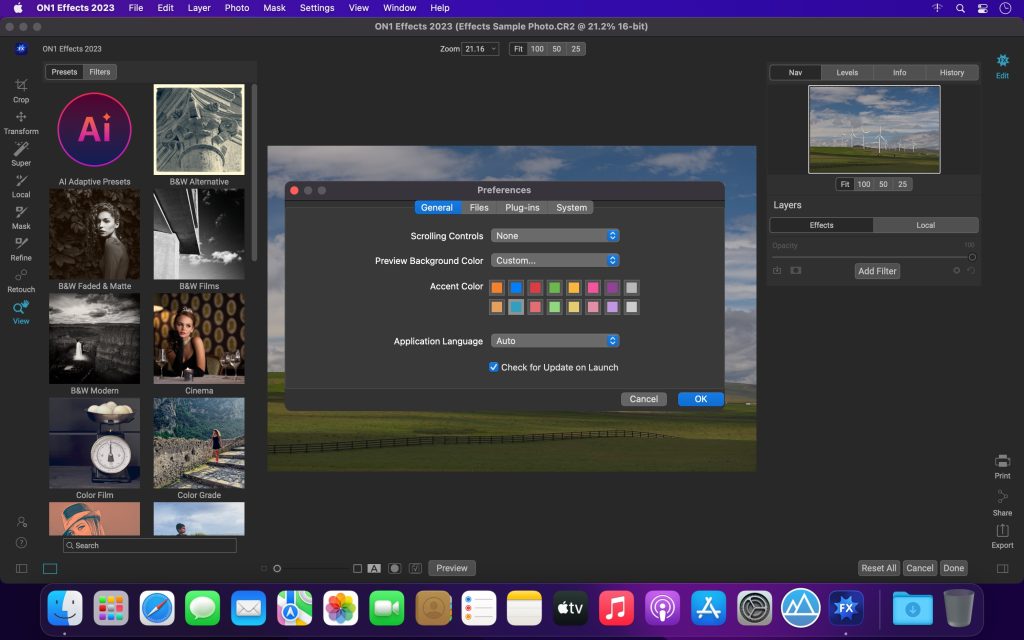Expand the Preview Background Color dropdown
Viewport: 1024px width, 640px height.
click(555, 261)
